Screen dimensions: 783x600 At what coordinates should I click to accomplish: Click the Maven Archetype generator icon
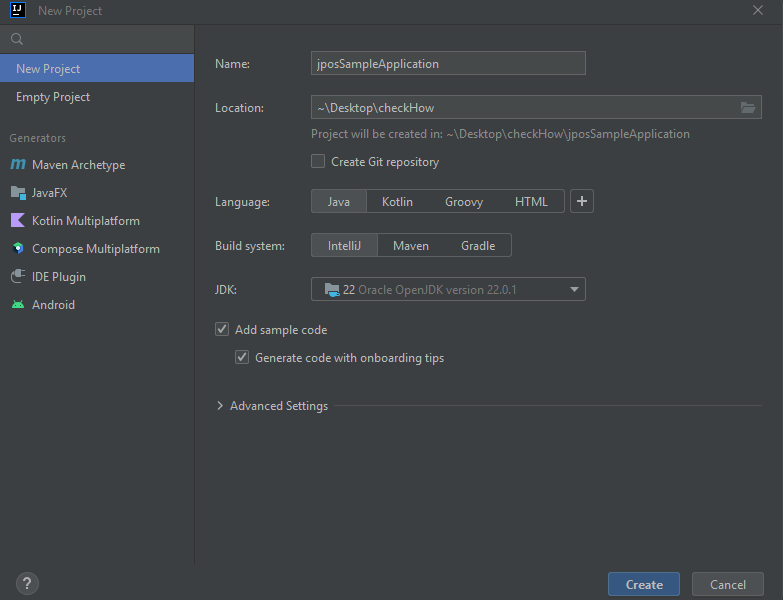point(18,165)
